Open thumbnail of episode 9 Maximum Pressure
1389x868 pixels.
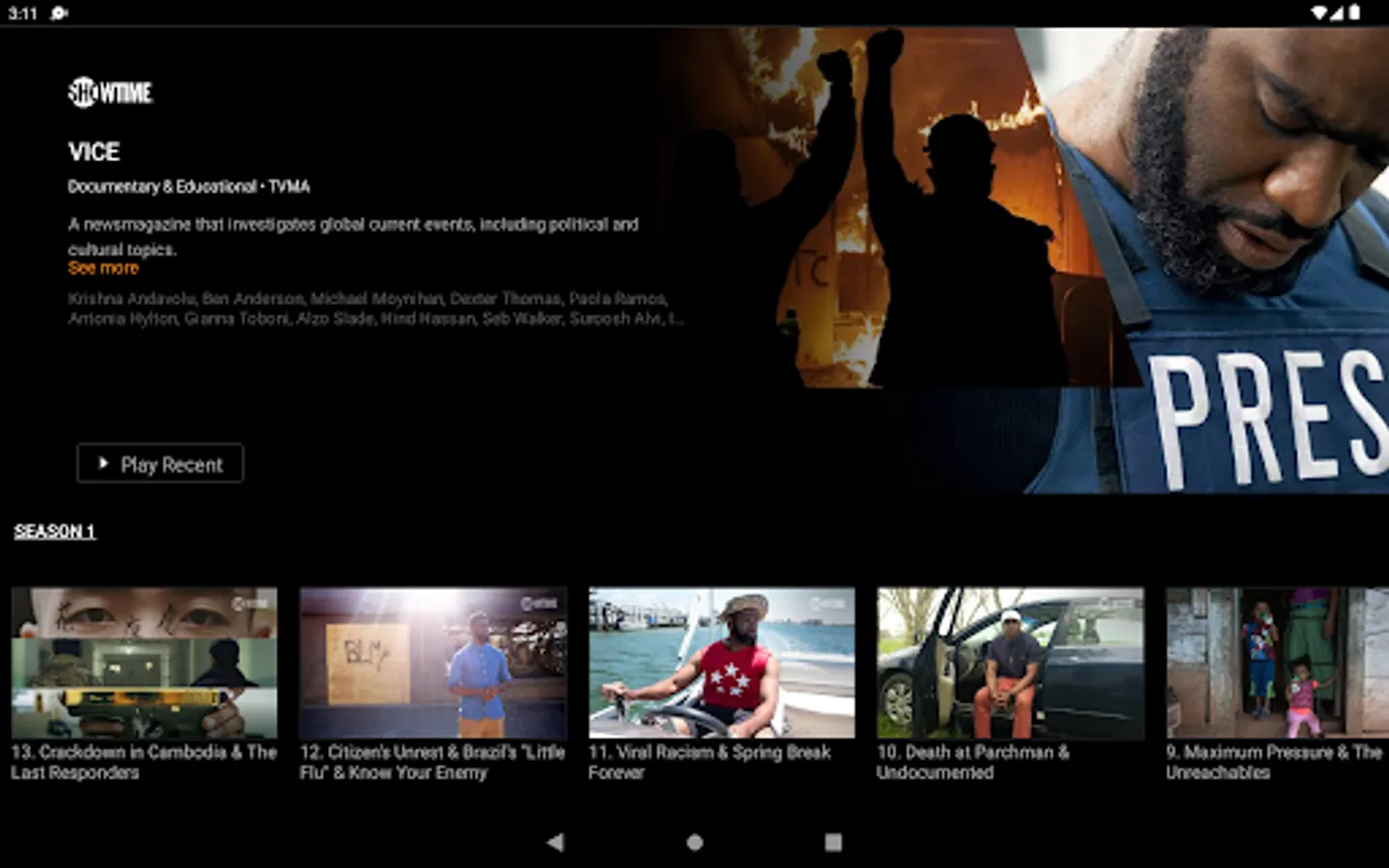tap(1277, 663)
